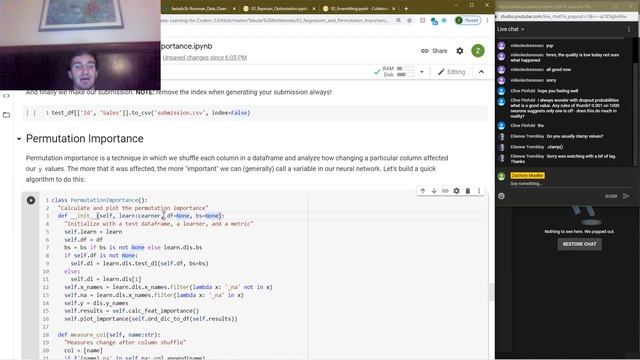Collapse the Permutation Importance section
This screenshot has width=640, height=360.
coord(19,139)
